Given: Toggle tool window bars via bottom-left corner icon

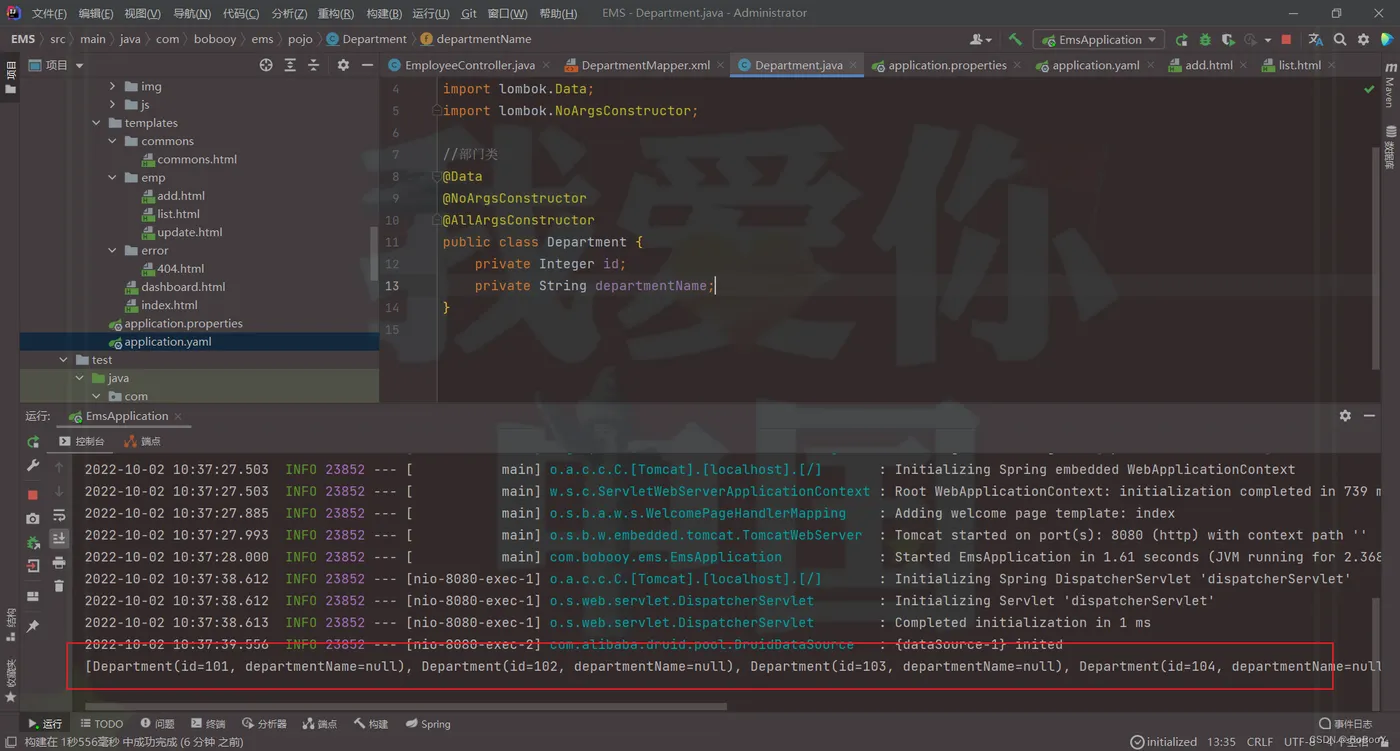Looking at the screenshot, I should (x=10, y=742).
